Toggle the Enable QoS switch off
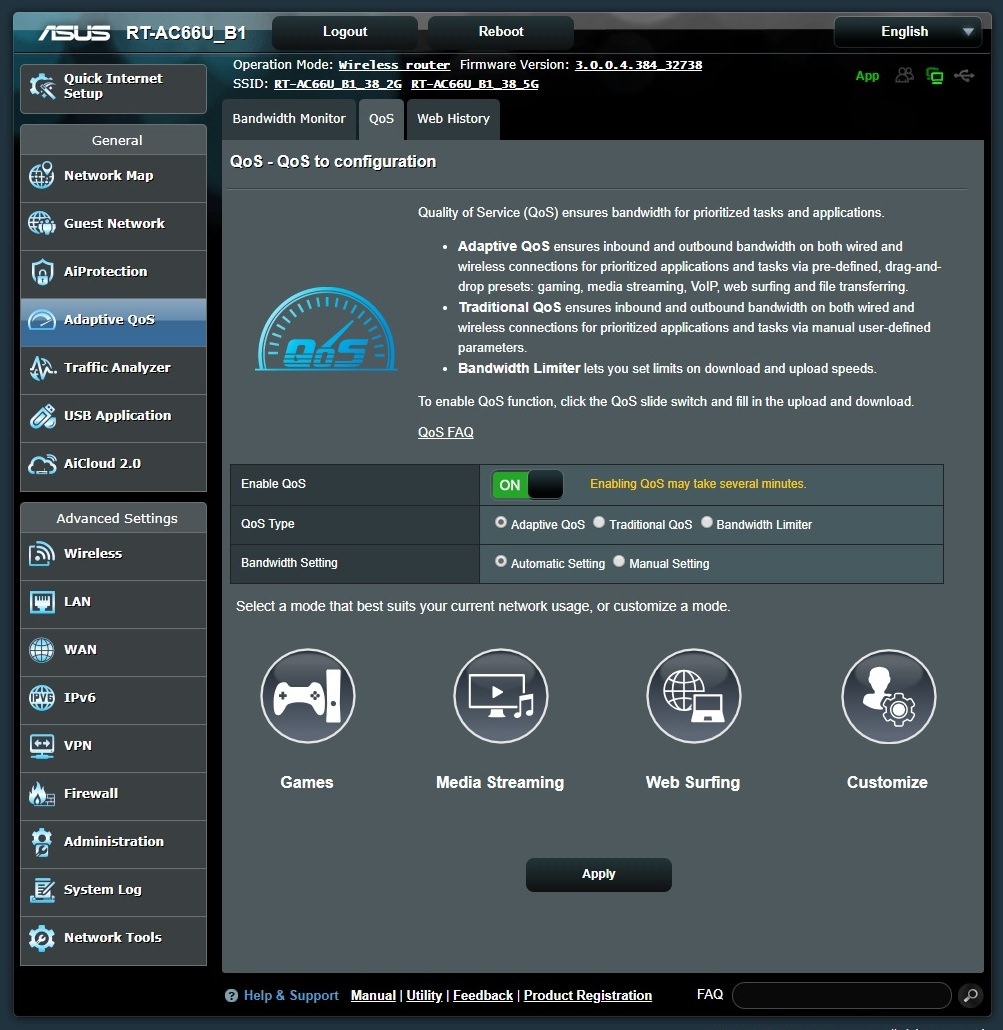The image size is (1003, 1030). (527, 485)
